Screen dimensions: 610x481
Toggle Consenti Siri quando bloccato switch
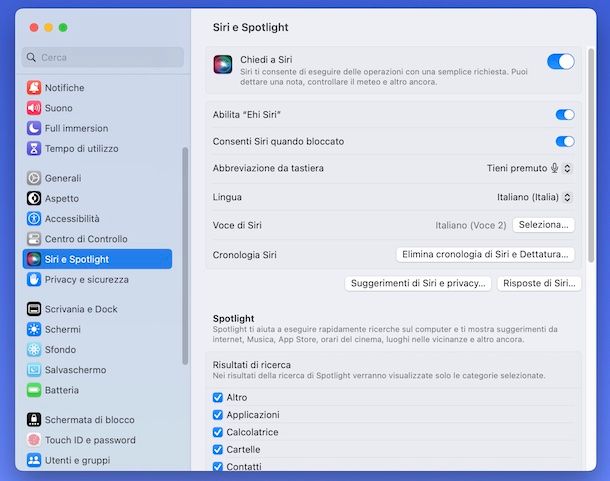pyautogui.click(x=565, y=141)
